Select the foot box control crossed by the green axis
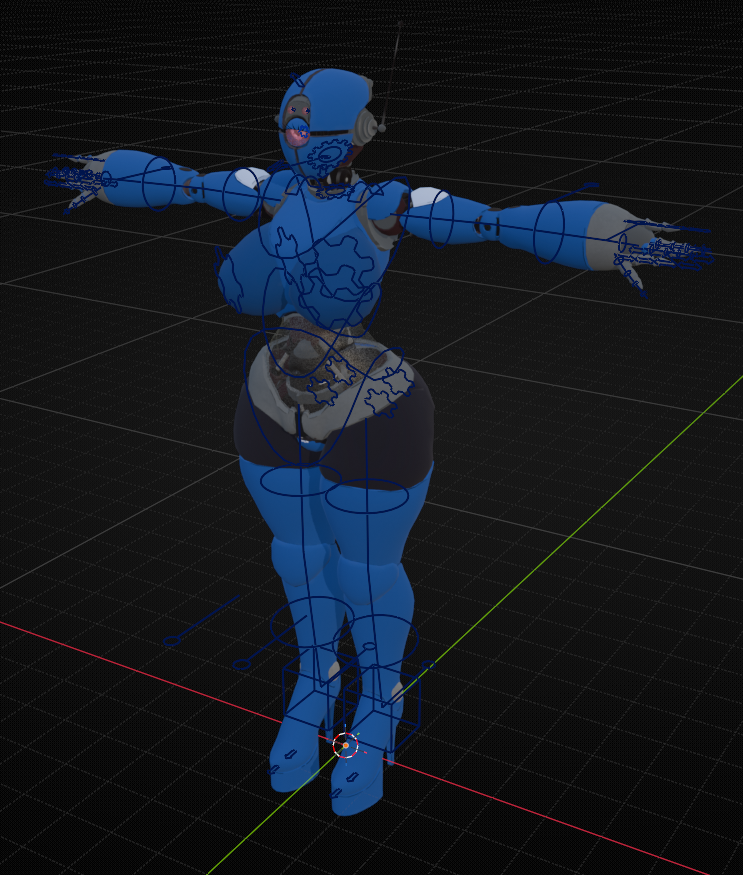The image size is (743, 875). click(x=381, y=708)
